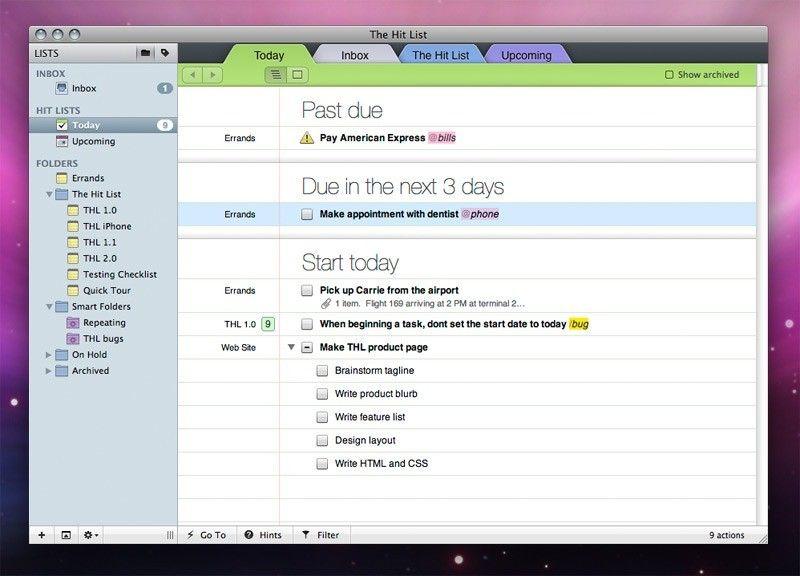Open the gear action menu dropdown
Image resolution: width=800 pixels, height=576 pixels.
pos(91,535)
